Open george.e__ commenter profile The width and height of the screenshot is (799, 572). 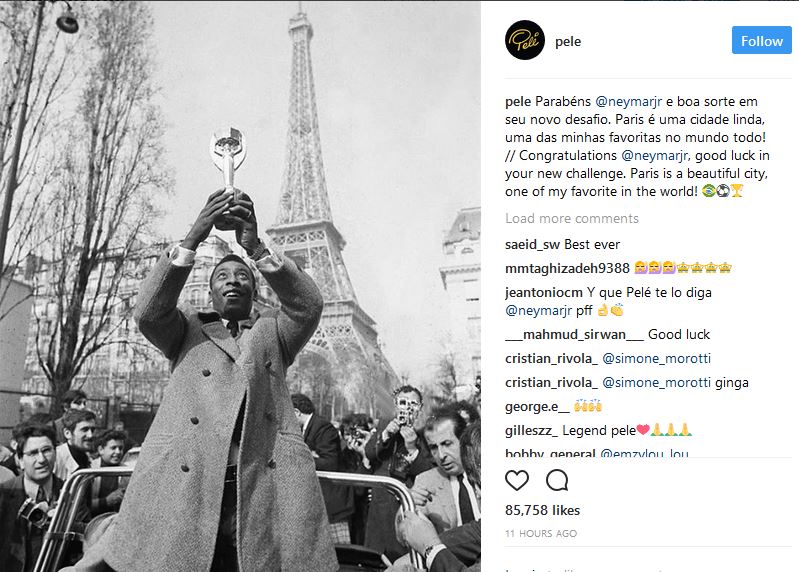tap(537, 407)
